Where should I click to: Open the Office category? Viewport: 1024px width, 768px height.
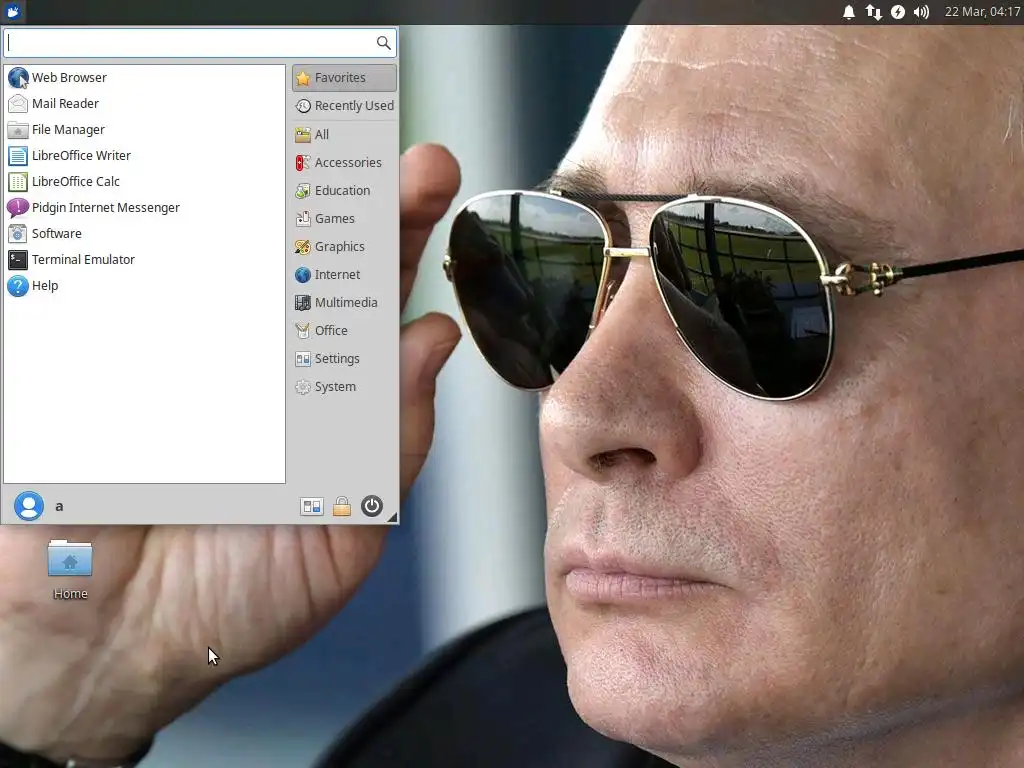(x=344, y=331)
